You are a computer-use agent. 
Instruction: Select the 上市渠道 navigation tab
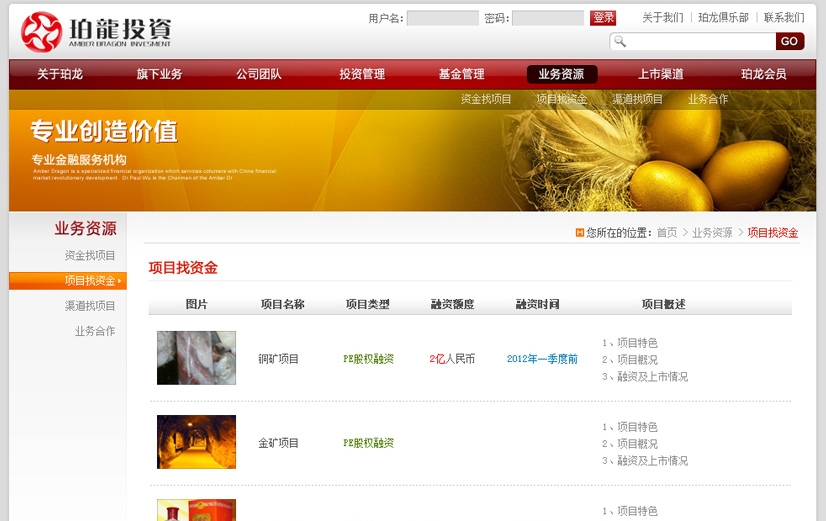(x=661, y=74)
